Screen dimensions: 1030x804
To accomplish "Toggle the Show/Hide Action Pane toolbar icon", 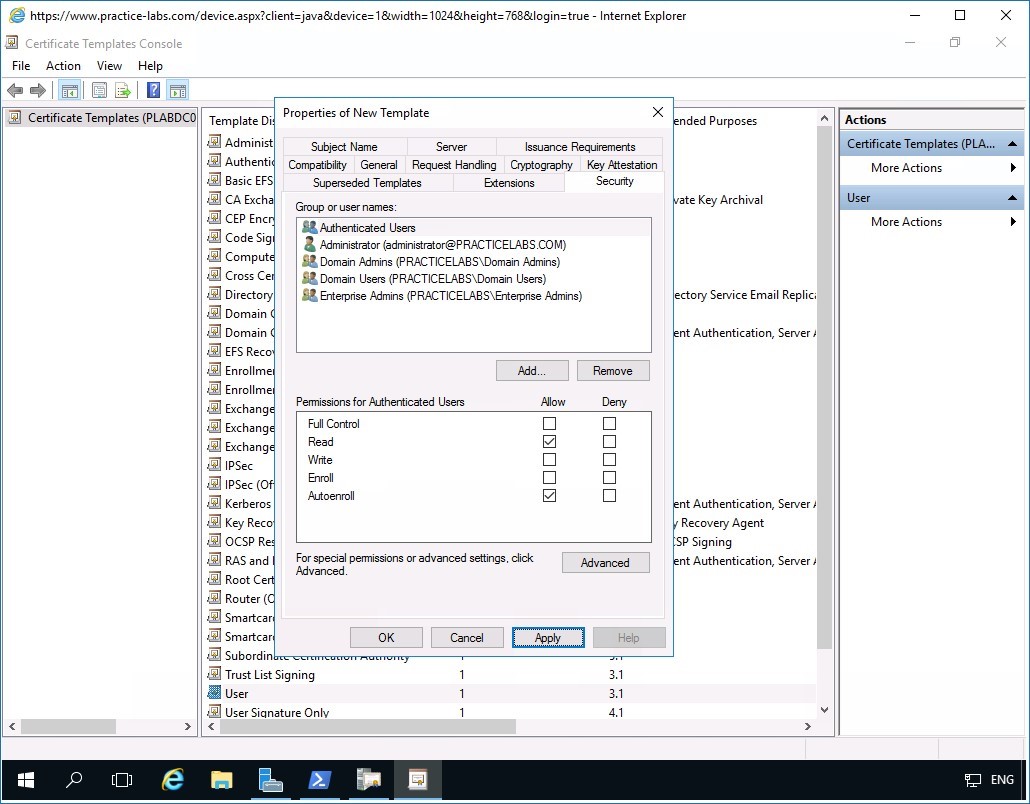I will click(x=177, y=90).
